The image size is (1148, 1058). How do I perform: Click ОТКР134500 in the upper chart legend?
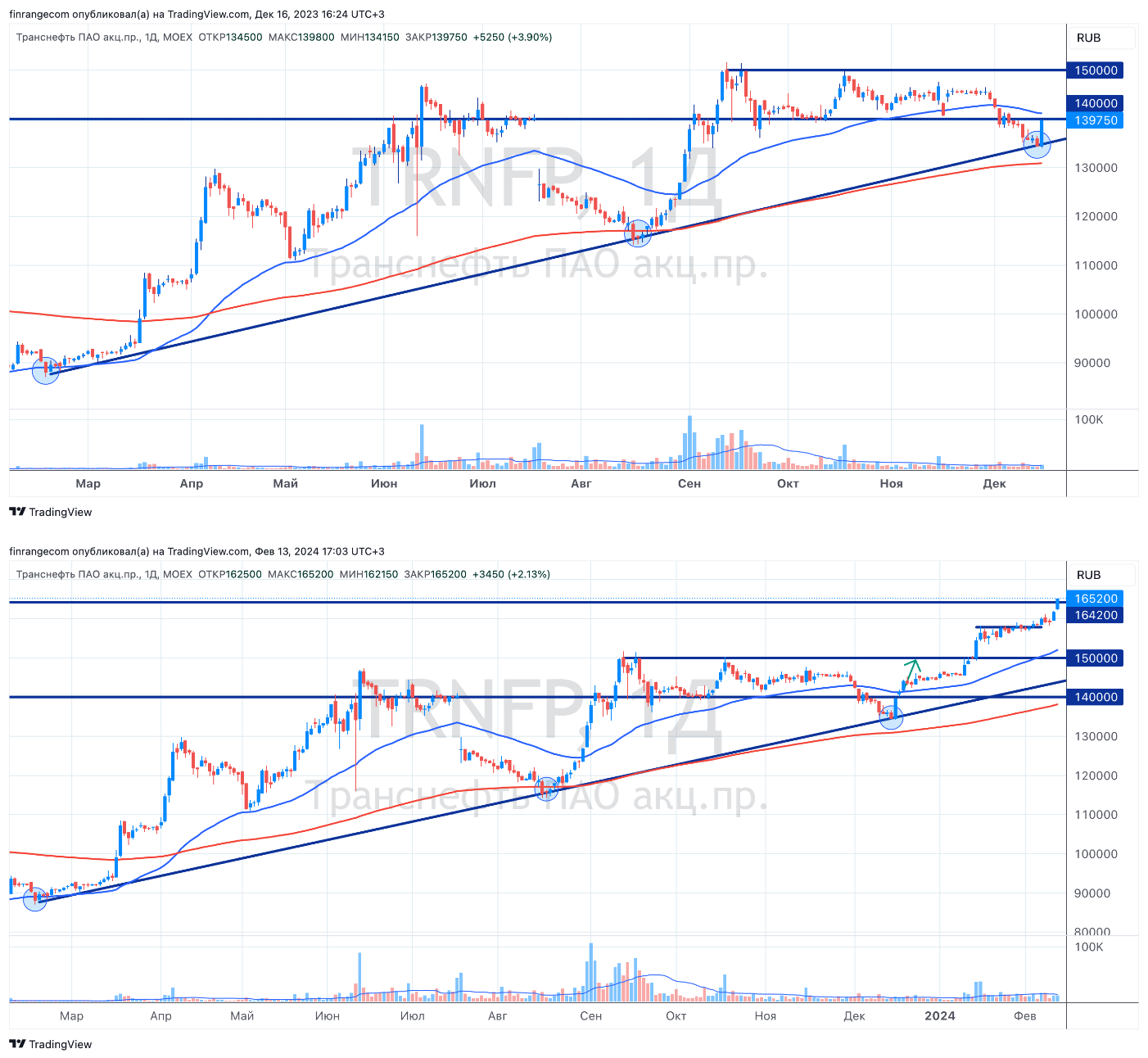(230, 38)
